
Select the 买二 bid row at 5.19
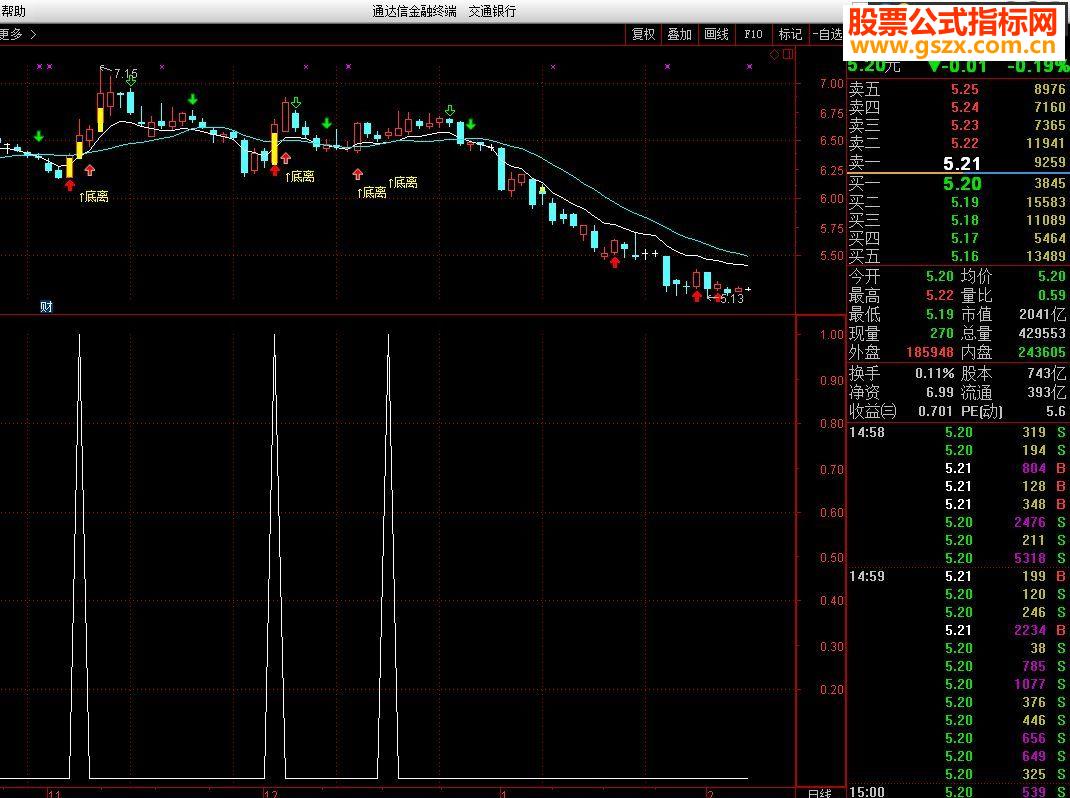(x=957, y=202)
